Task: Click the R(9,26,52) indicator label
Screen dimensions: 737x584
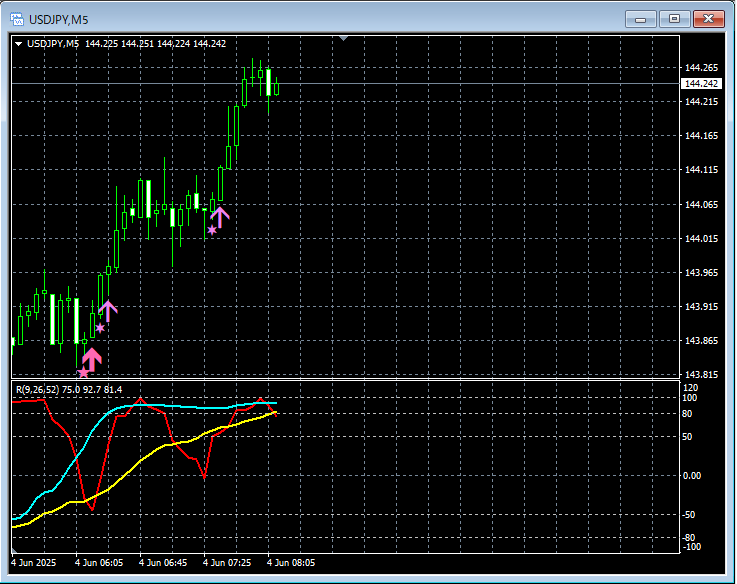Action: pos(38,390)
